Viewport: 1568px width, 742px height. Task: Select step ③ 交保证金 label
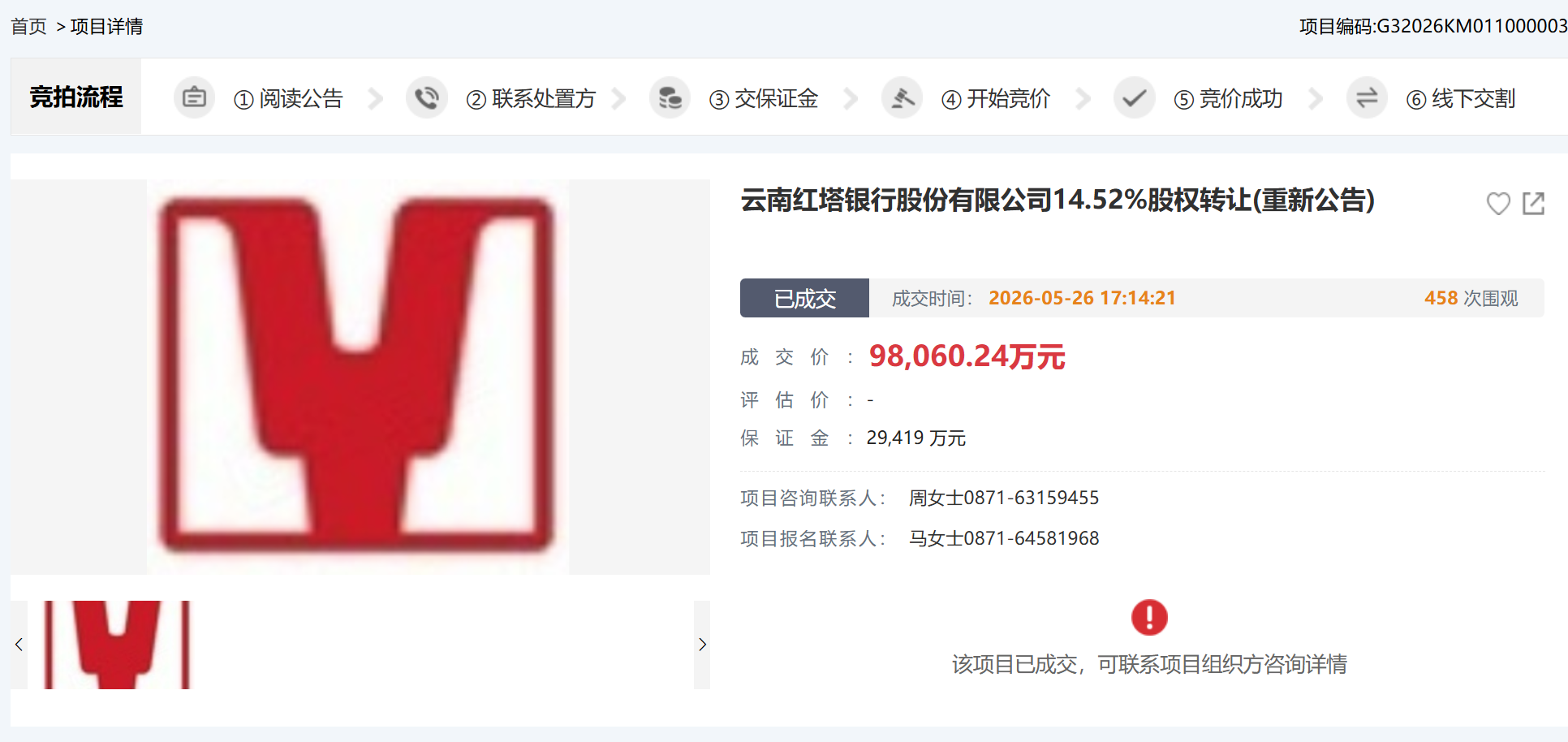764,99
